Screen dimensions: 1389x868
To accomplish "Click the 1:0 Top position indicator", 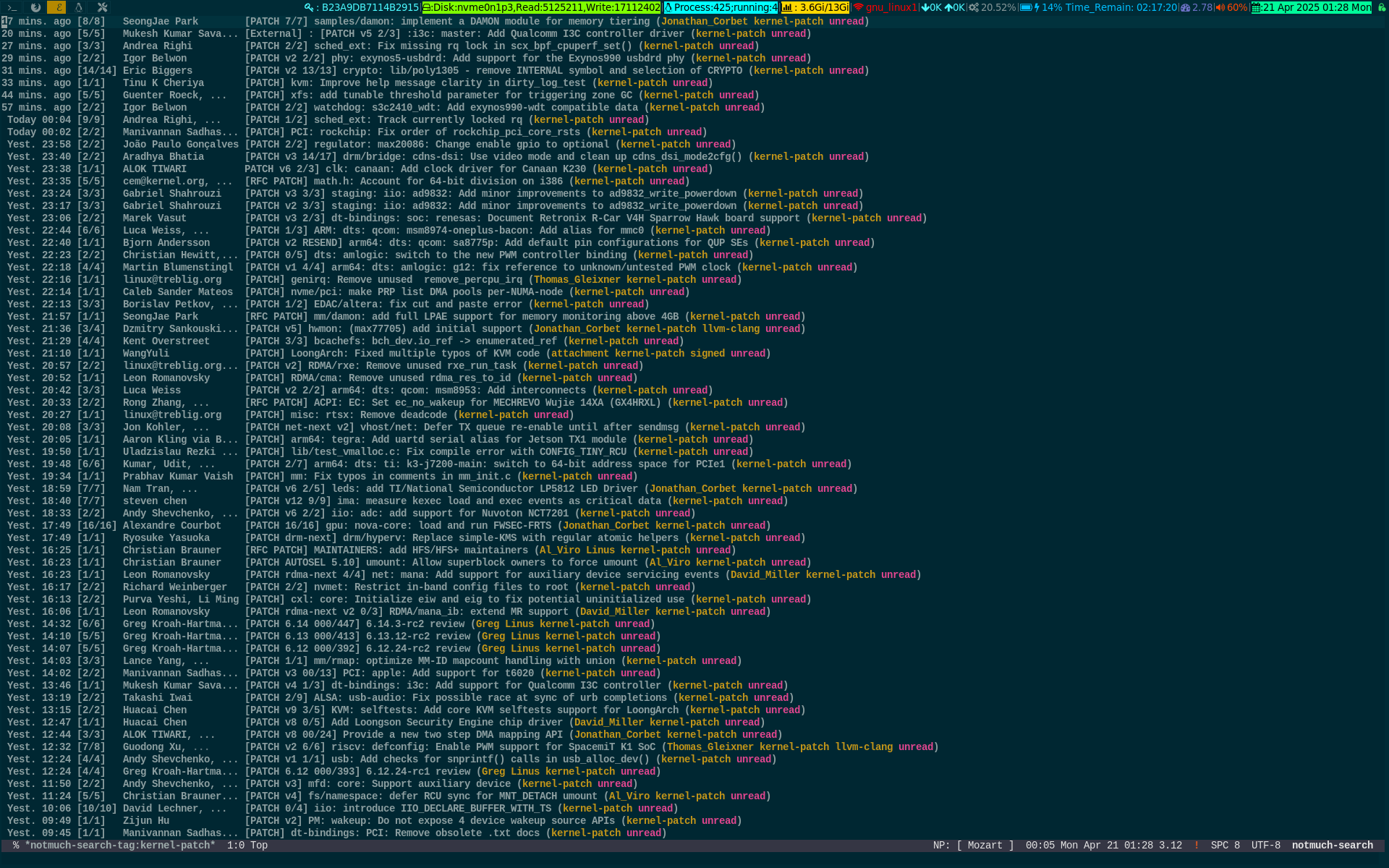I will 247,846.
